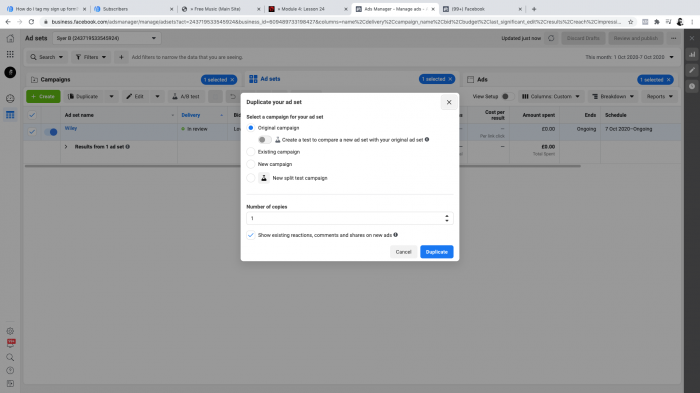Uncheck show existing reactions checkbox

tap(251, 235)
